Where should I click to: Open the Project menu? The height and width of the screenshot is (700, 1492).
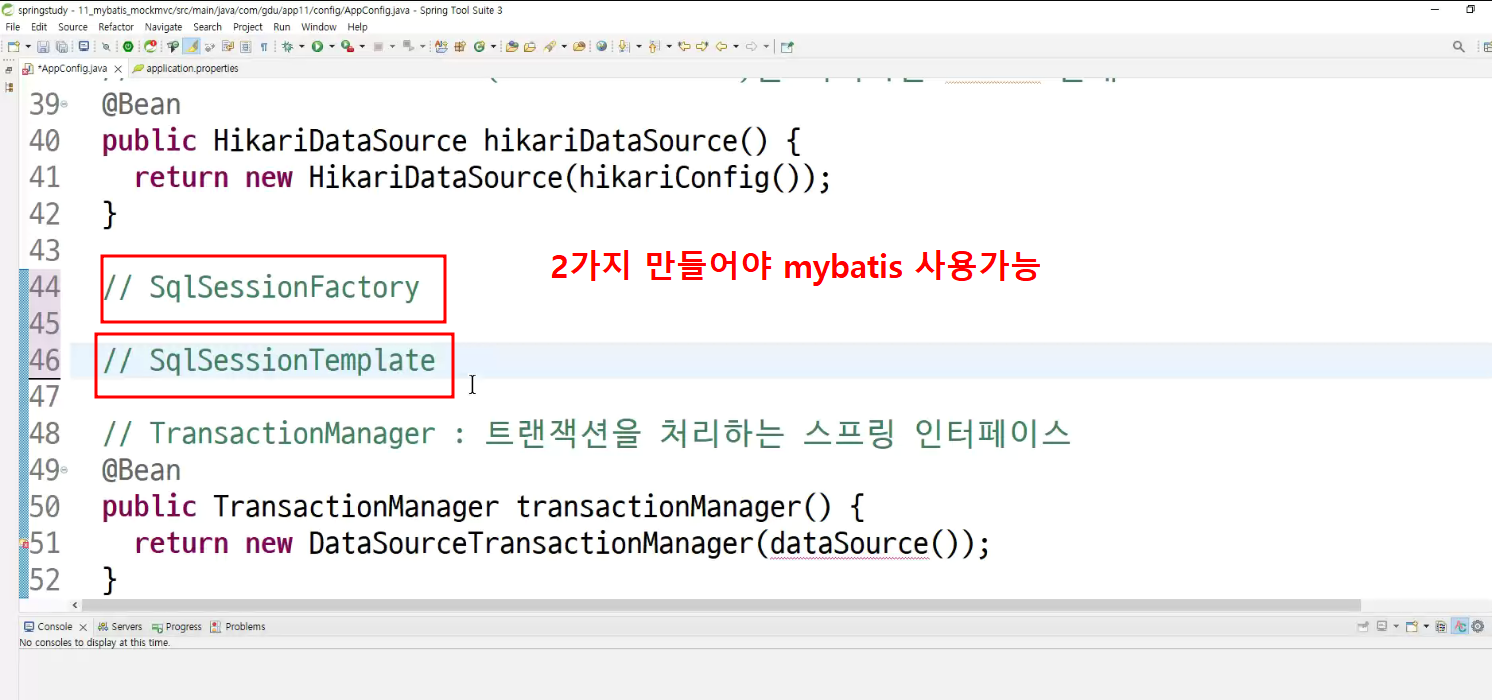248,27
